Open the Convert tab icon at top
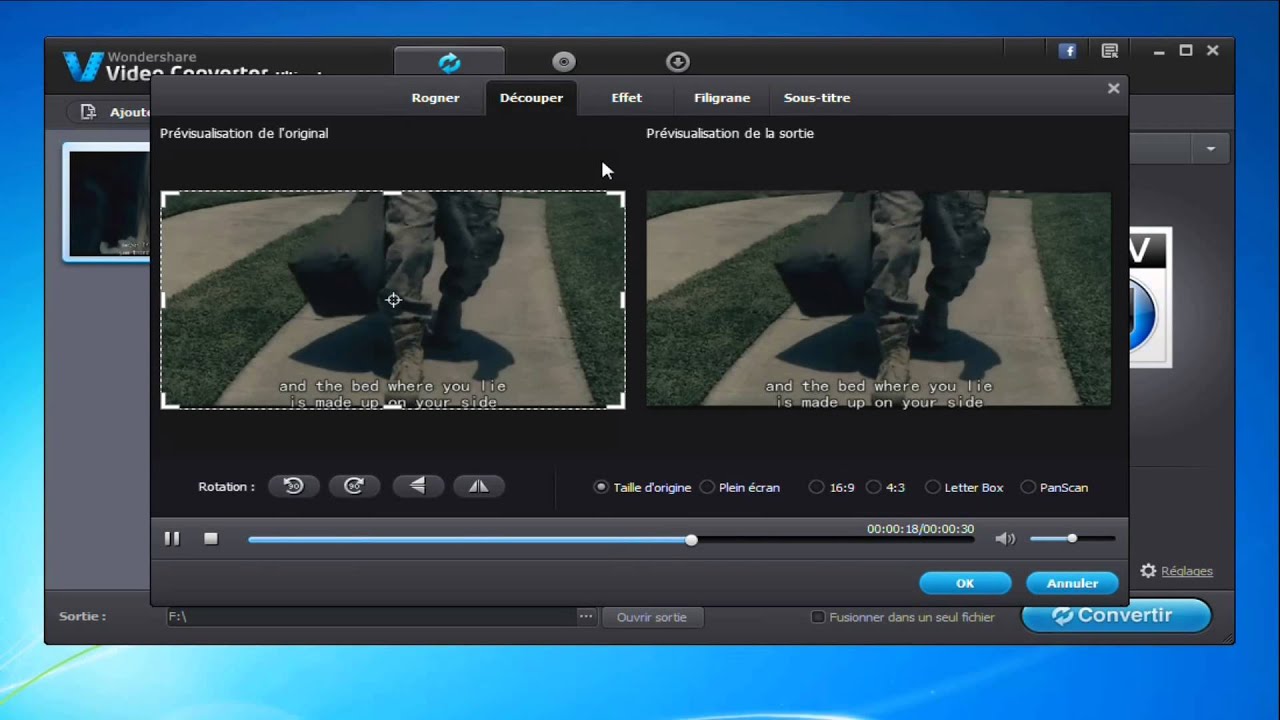This screenshot has width=1280, height=720. pyautogui.click(x=450, y=62)
